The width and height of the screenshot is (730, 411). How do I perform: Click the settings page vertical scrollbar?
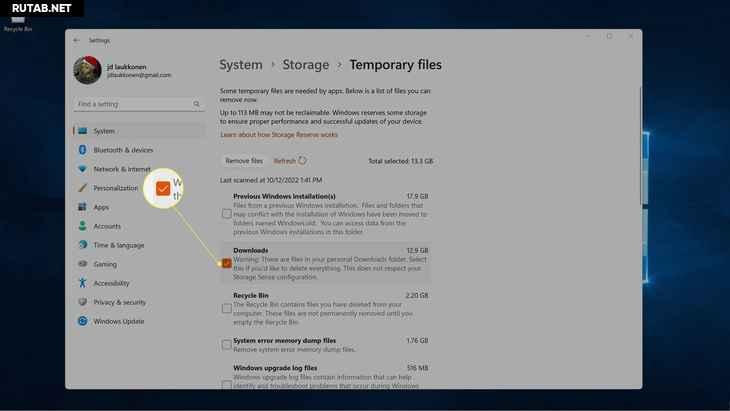[641, 144]
